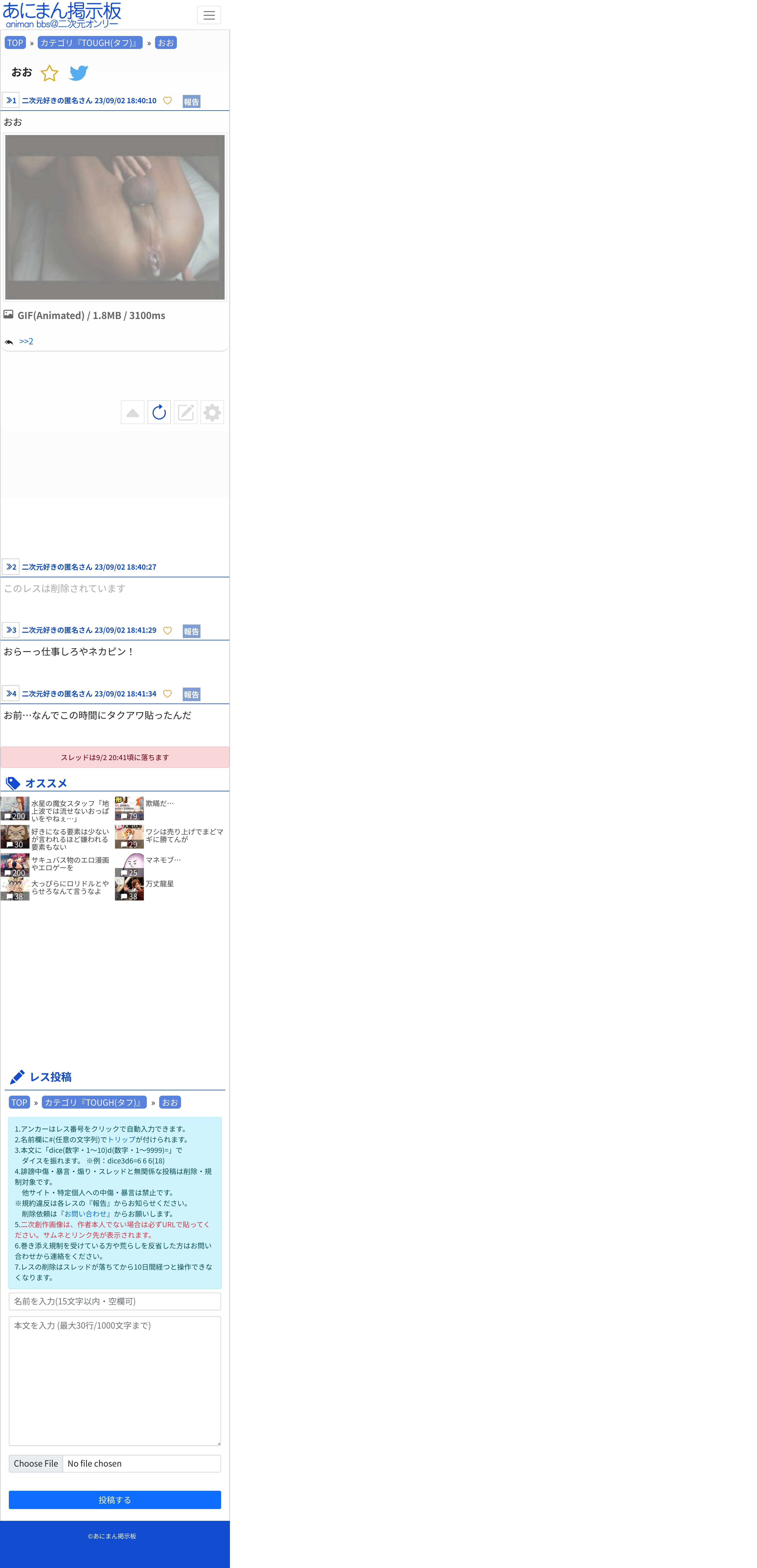
Task: Share the thread via the Twitter bird icon
Action: tap(78, 73)
